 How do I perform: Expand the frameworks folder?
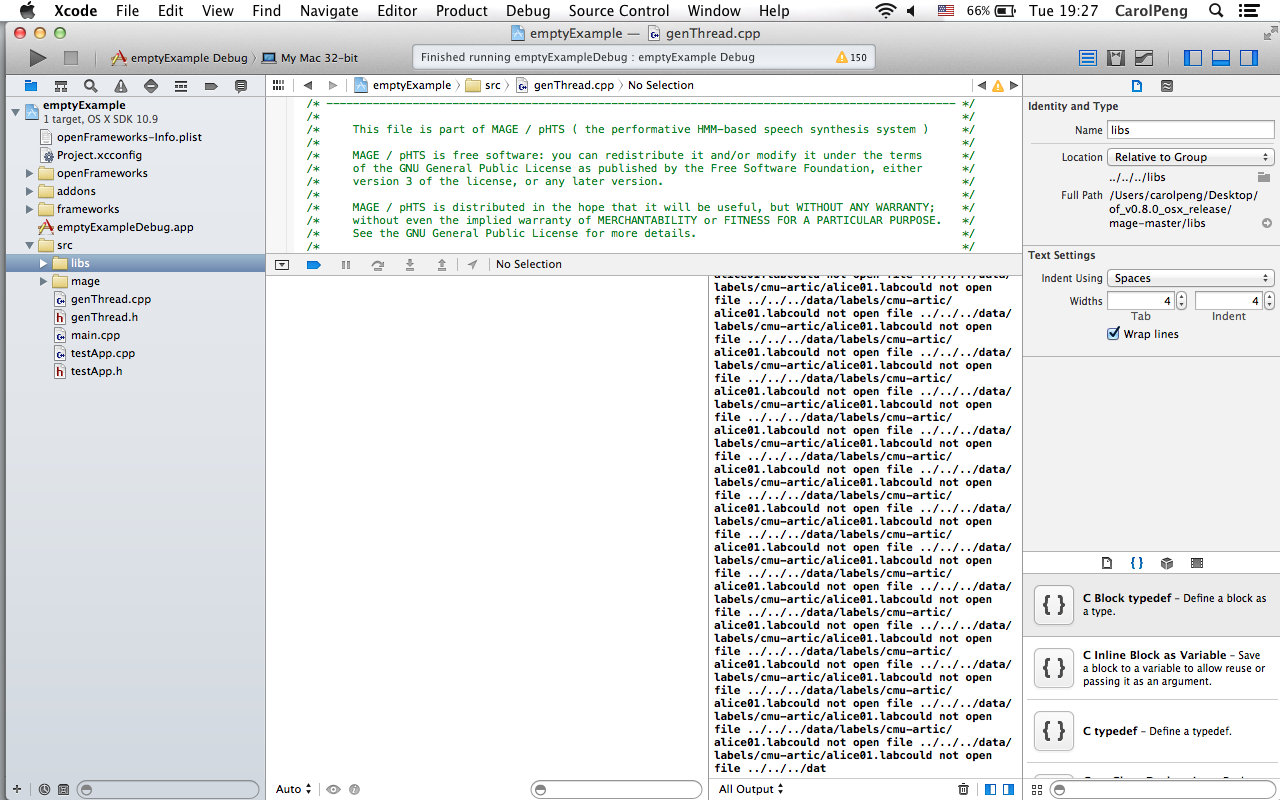tap(29, 209)
